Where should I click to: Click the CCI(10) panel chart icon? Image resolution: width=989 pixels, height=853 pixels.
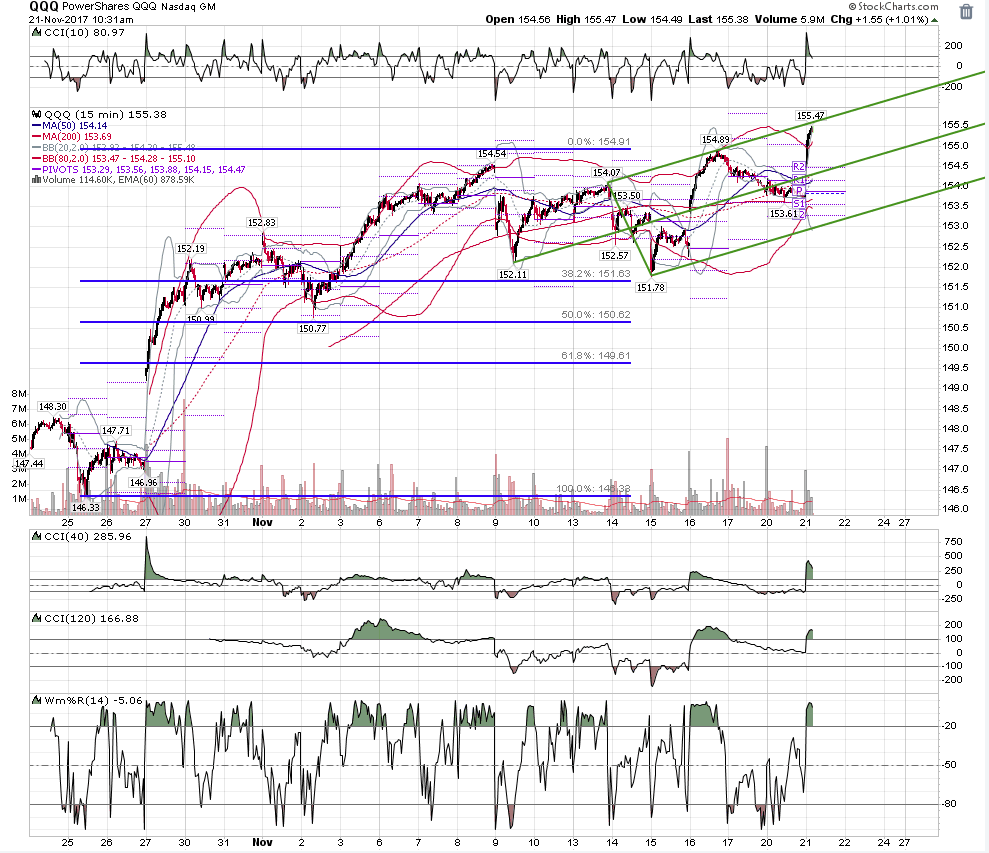[37, 33]
